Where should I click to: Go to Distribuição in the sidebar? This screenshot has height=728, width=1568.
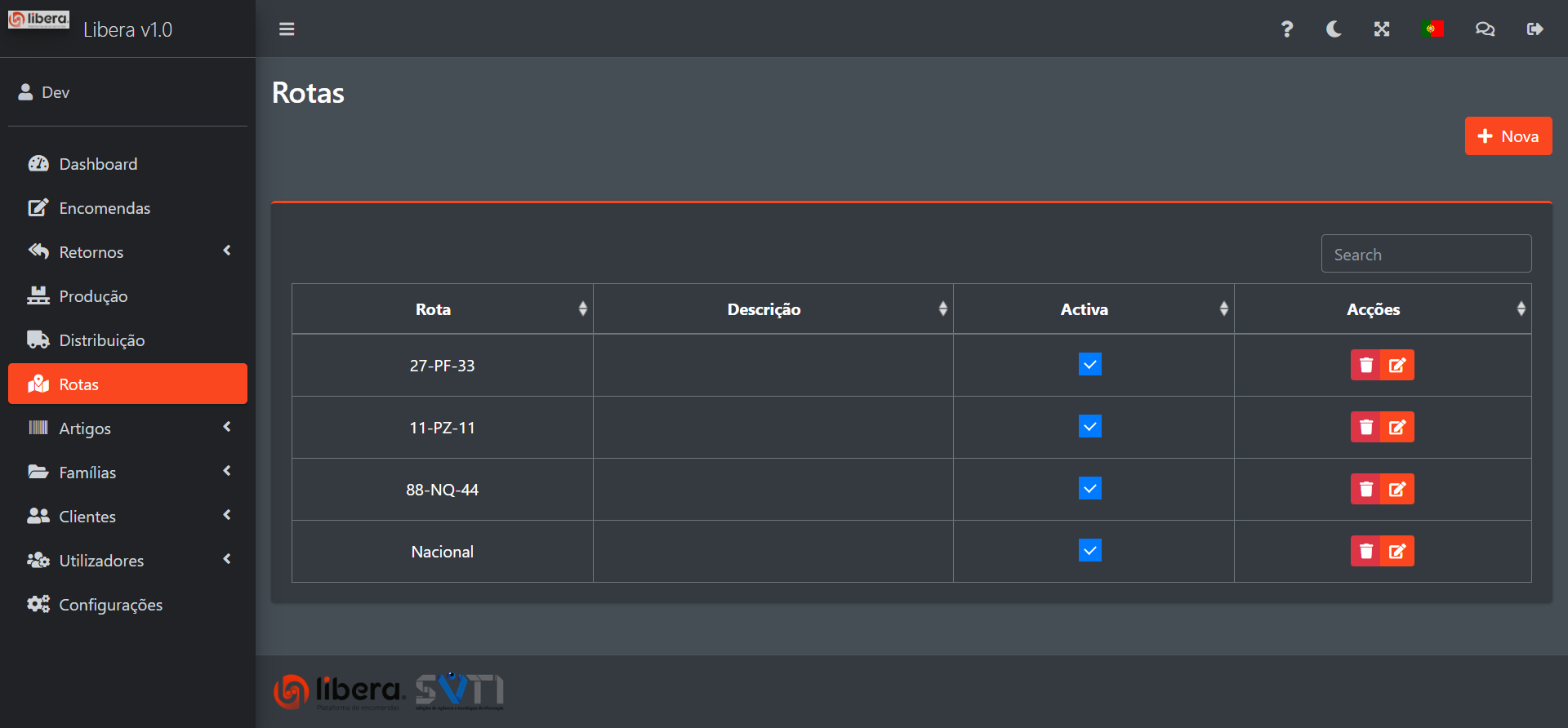(x=101, y=340)
